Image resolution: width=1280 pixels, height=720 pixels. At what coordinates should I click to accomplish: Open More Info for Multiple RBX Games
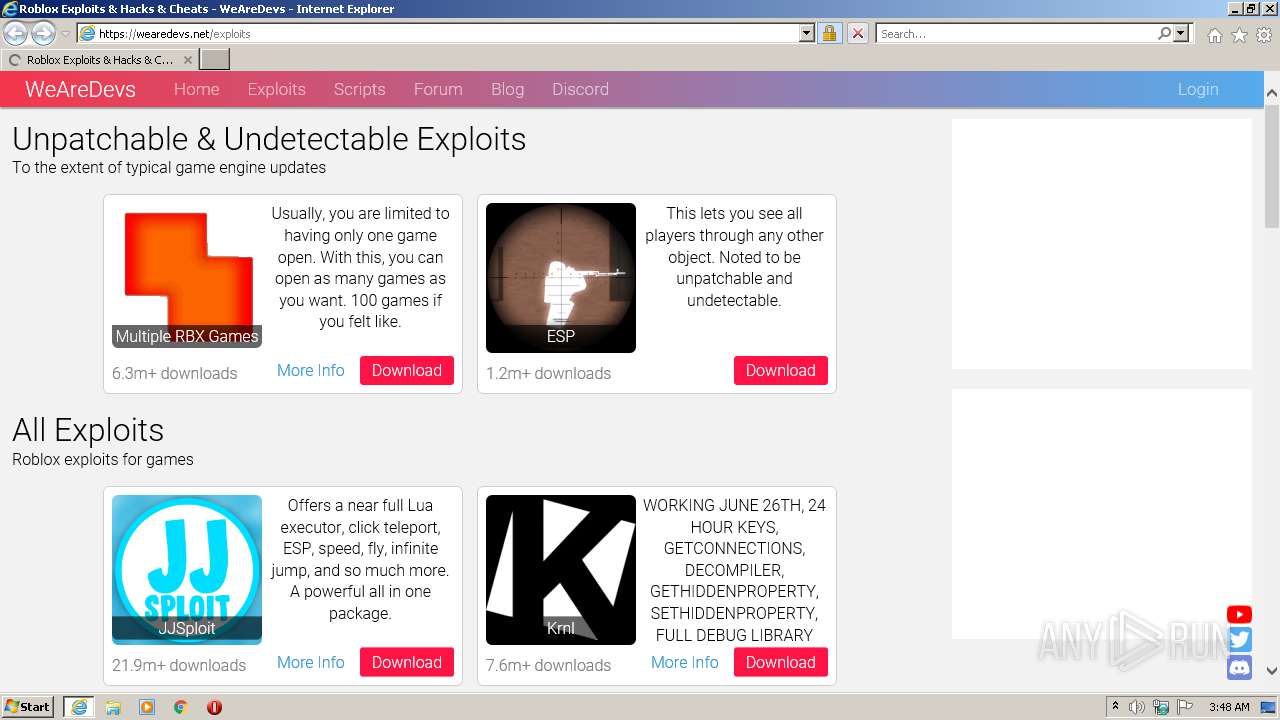(310, 370)
